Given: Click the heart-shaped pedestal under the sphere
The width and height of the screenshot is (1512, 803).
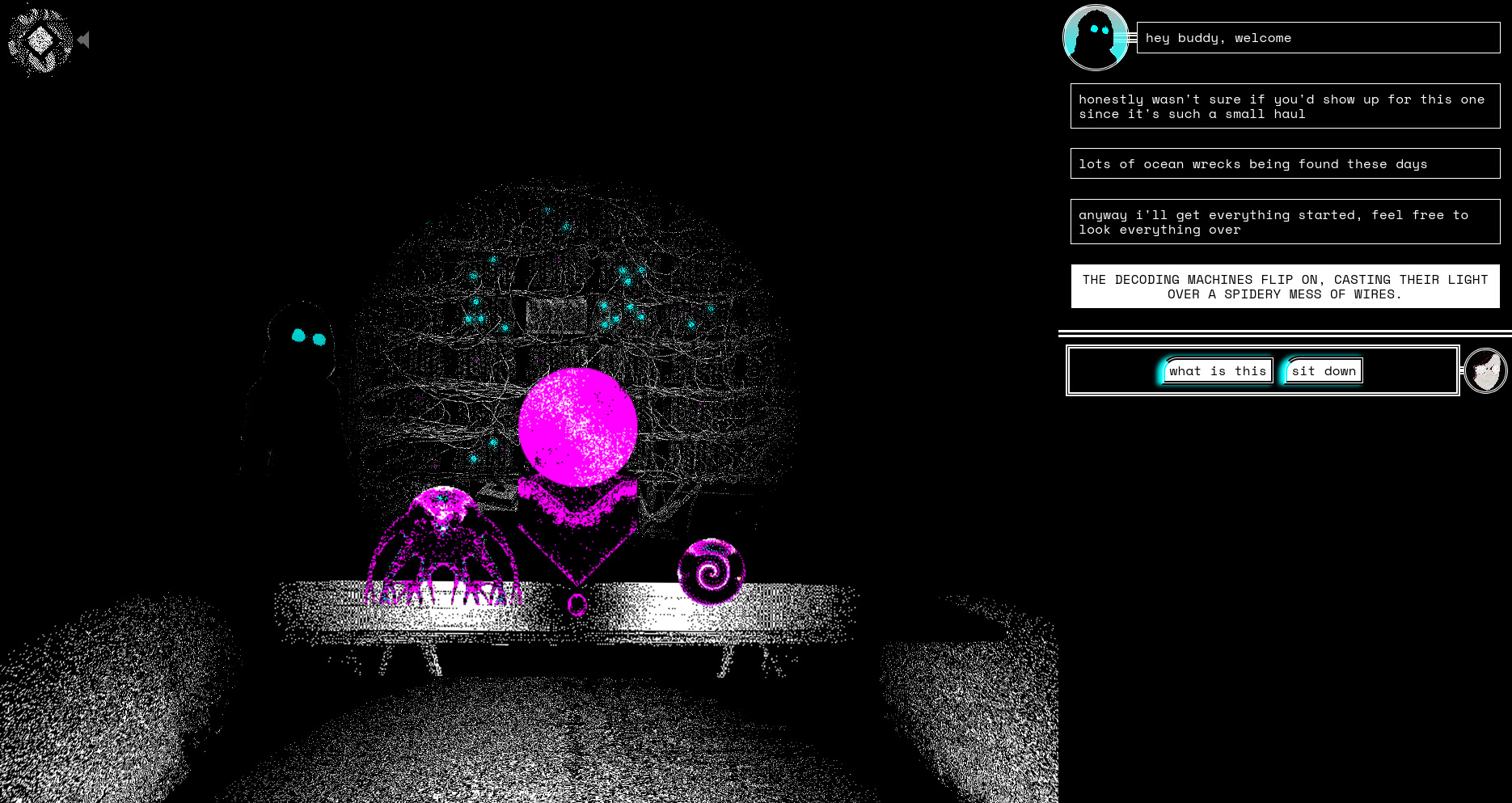Looking at the screenshot, I should 577,526.
